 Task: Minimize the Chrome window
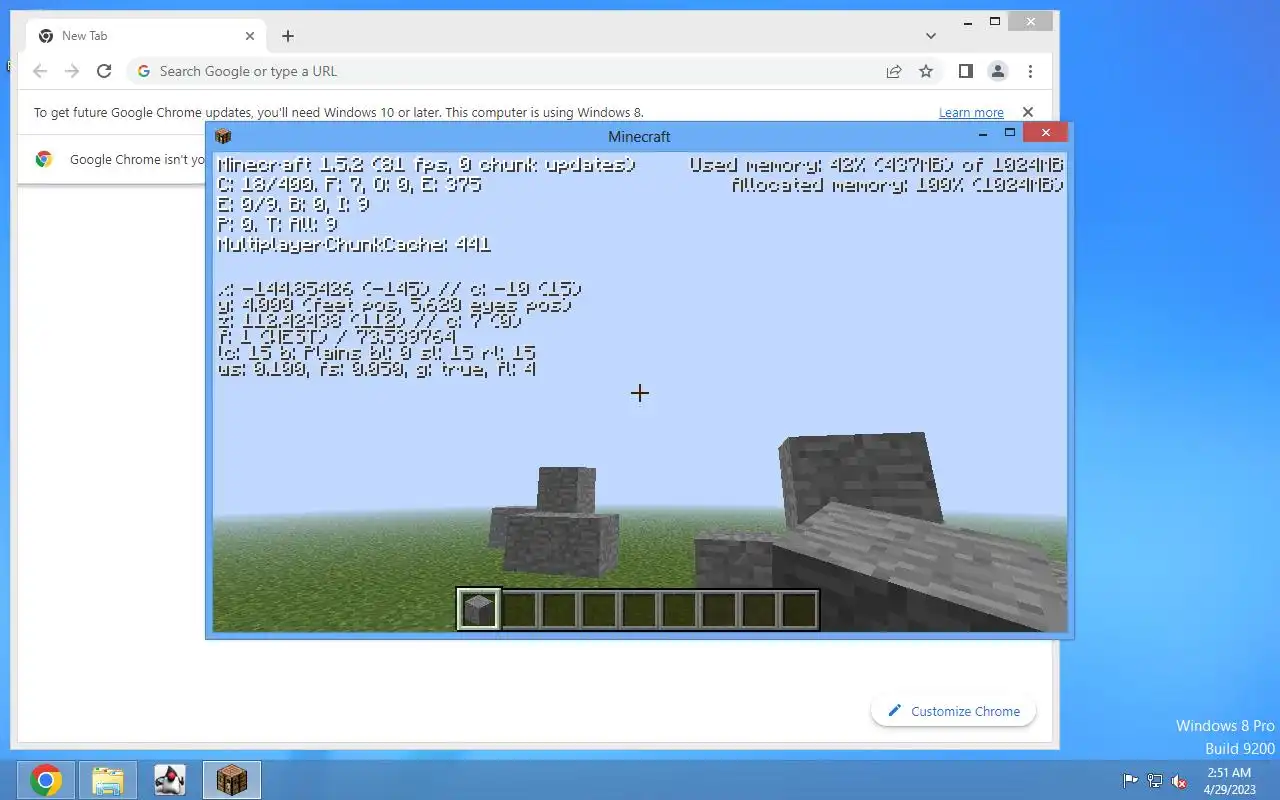pos(966,21)
